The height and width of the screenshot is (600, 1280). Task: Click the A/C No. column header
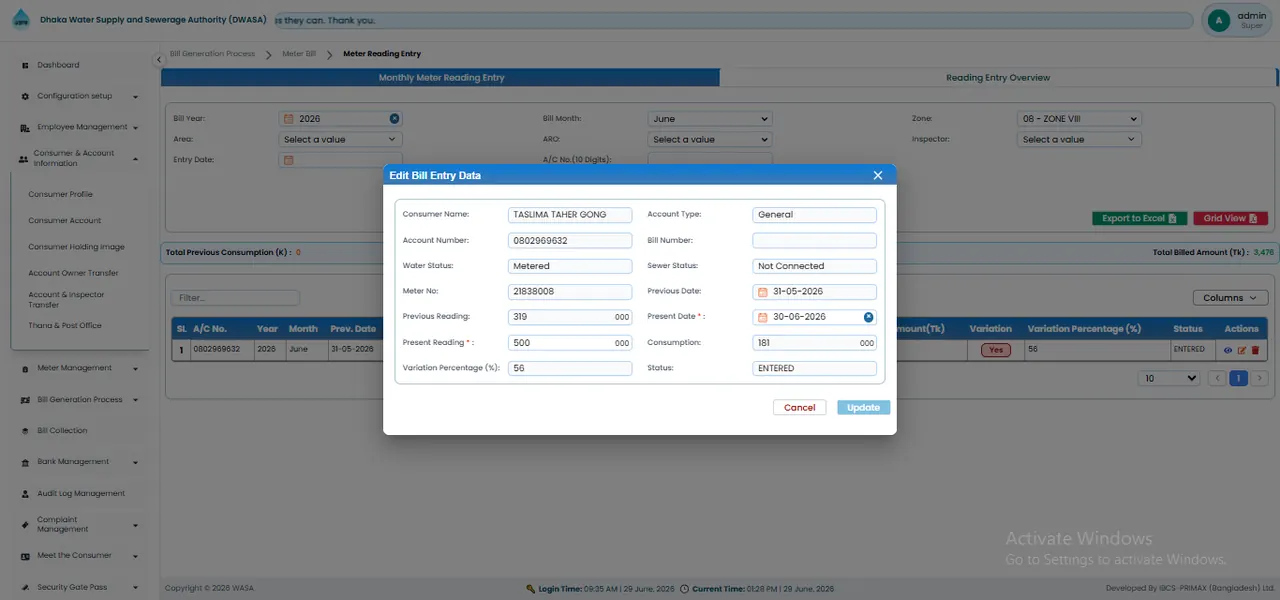[210, 329]
